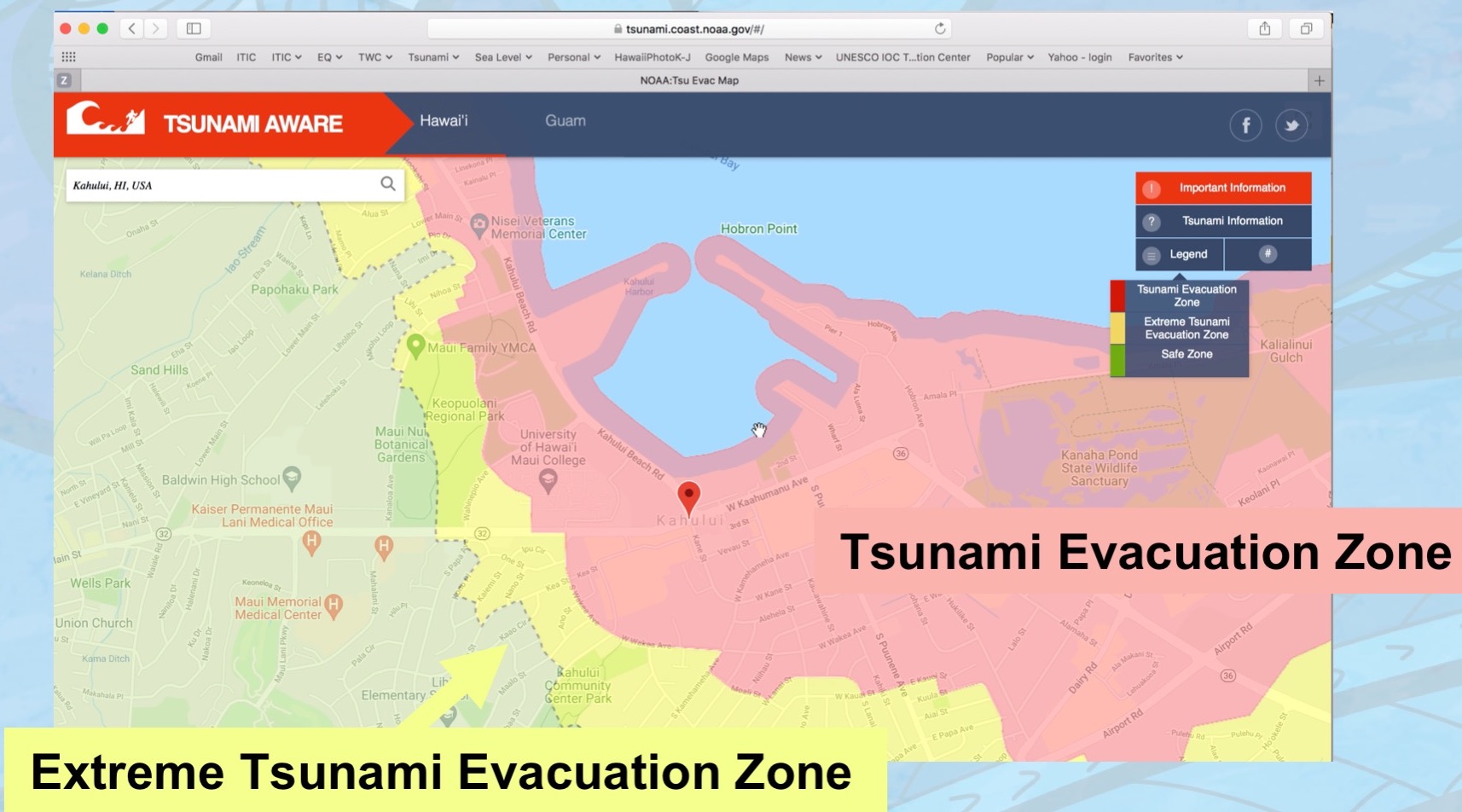
Task: Open the Twitter icon in the header
Action: pos(1291,125)
